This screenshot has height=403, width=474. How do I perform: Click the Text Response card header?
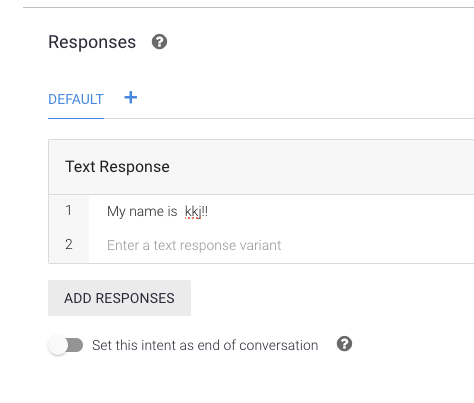point(261,167)
